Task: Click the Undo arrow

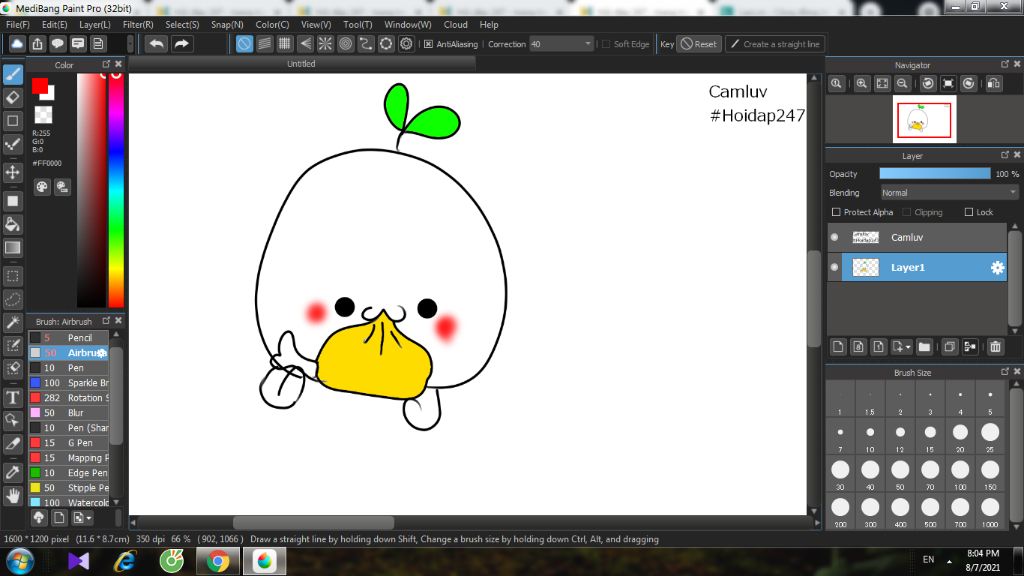Action: tap(156, 44)
